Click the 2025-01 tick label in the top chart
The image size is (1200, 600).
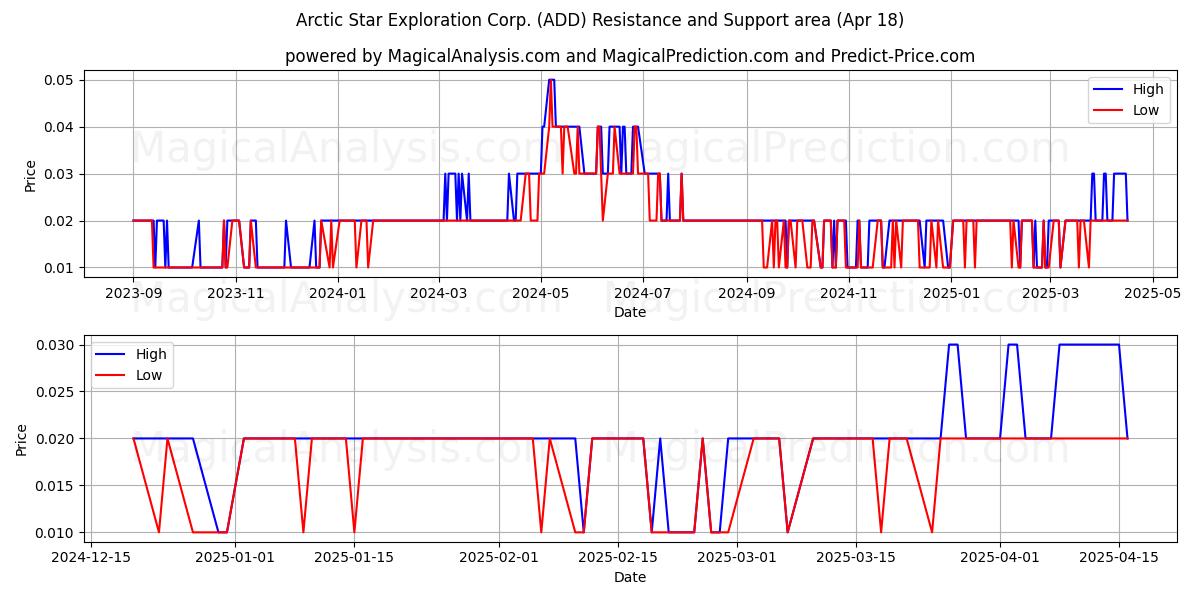[950, 293]
